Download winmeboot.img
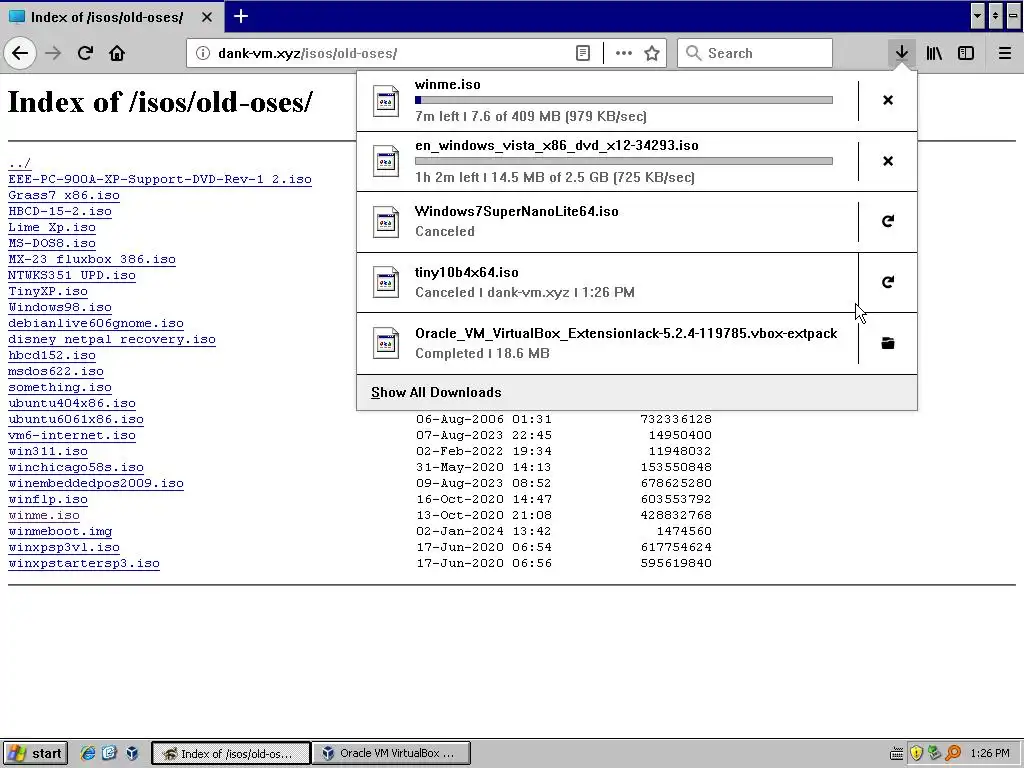 (59, 531)
